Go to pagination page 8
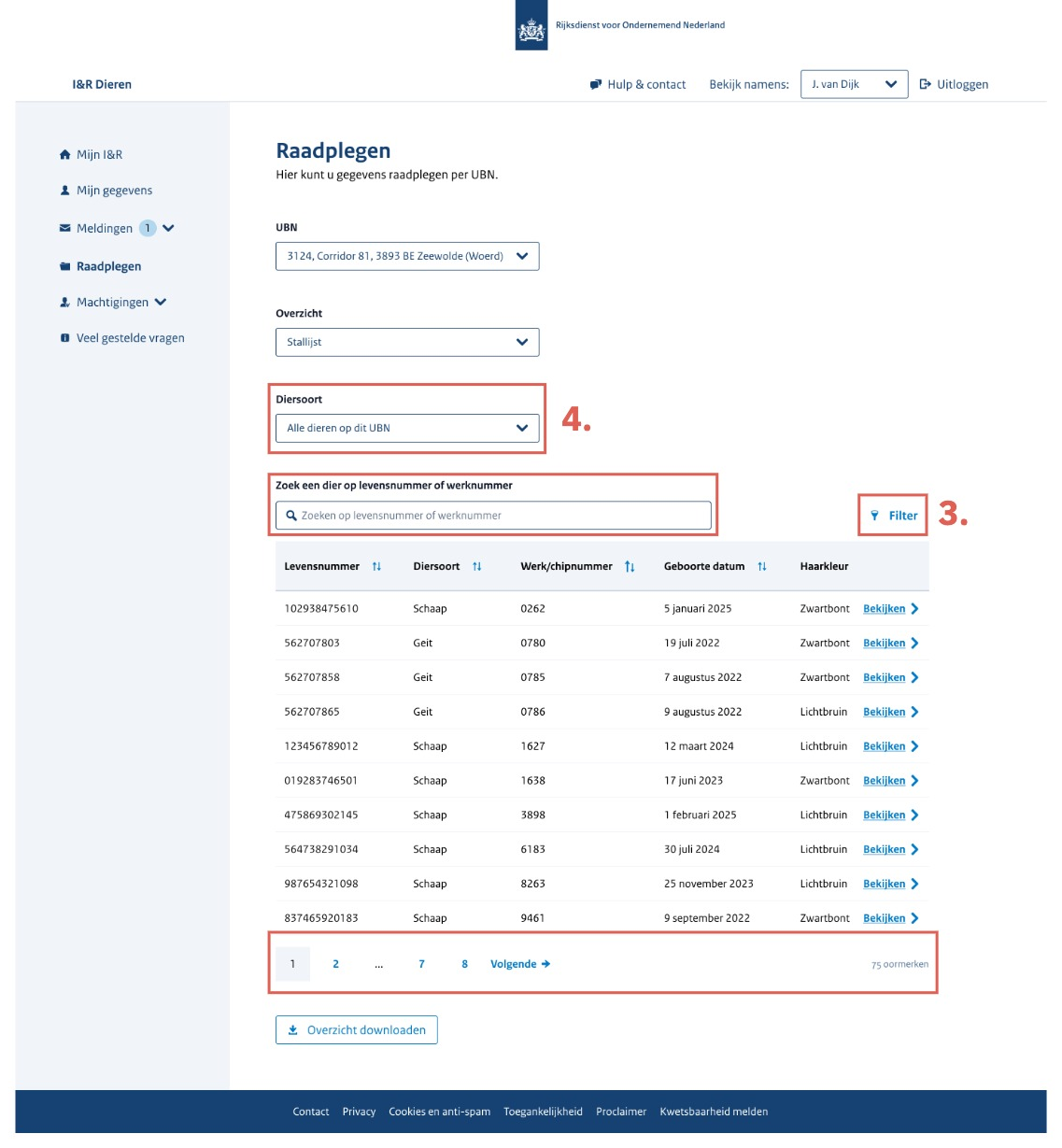The height and width of the screenshot is (1148, 1062). pos(464,964)
